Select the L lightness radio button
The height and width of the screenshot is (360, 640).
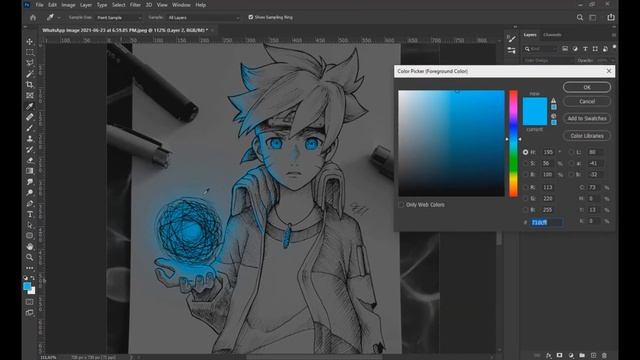[571, 152]
